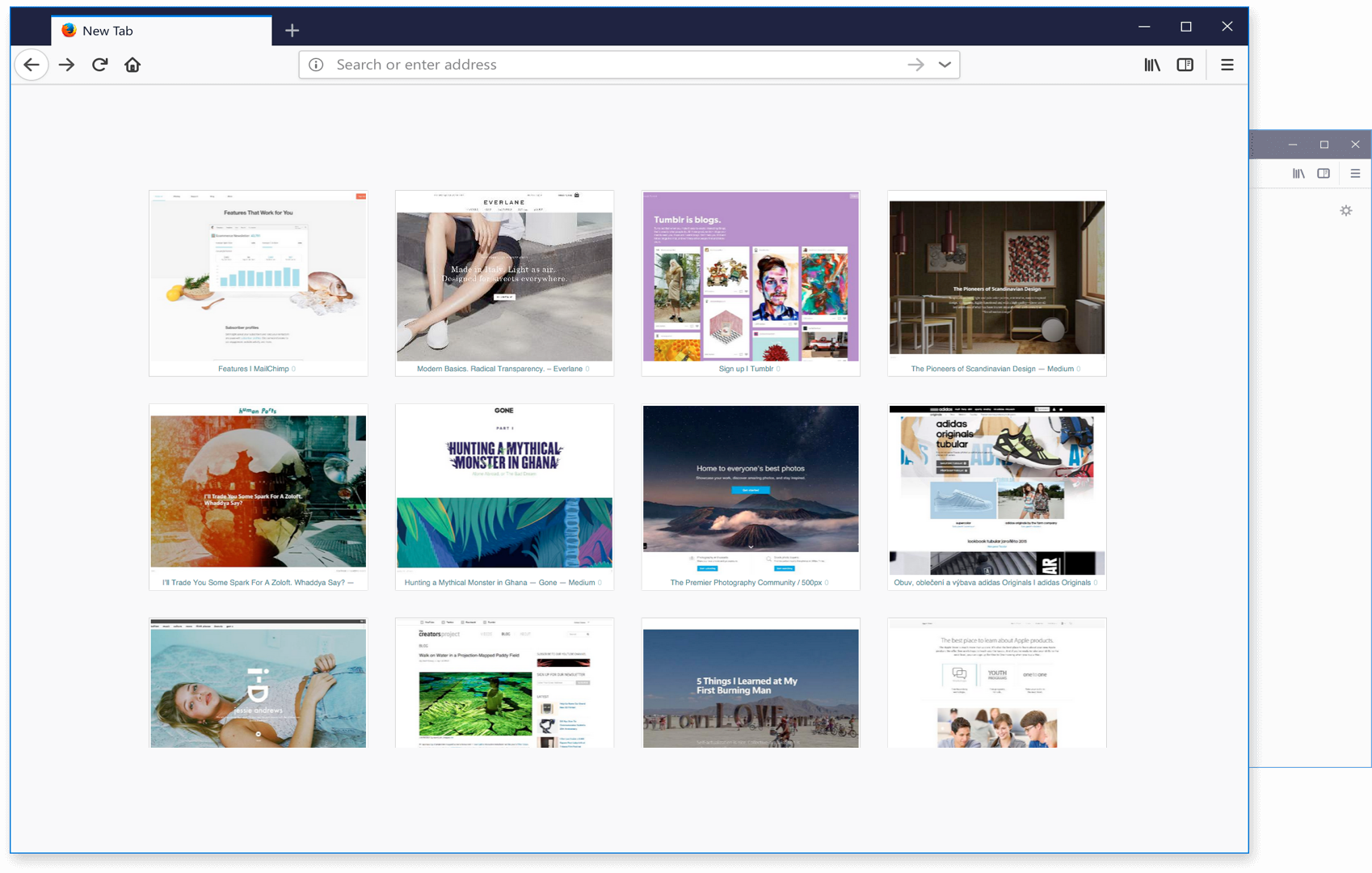The width and height of the screenshot is (1372, 873).
Task: Open the main hamburger menu
Action: (1227, 65)
